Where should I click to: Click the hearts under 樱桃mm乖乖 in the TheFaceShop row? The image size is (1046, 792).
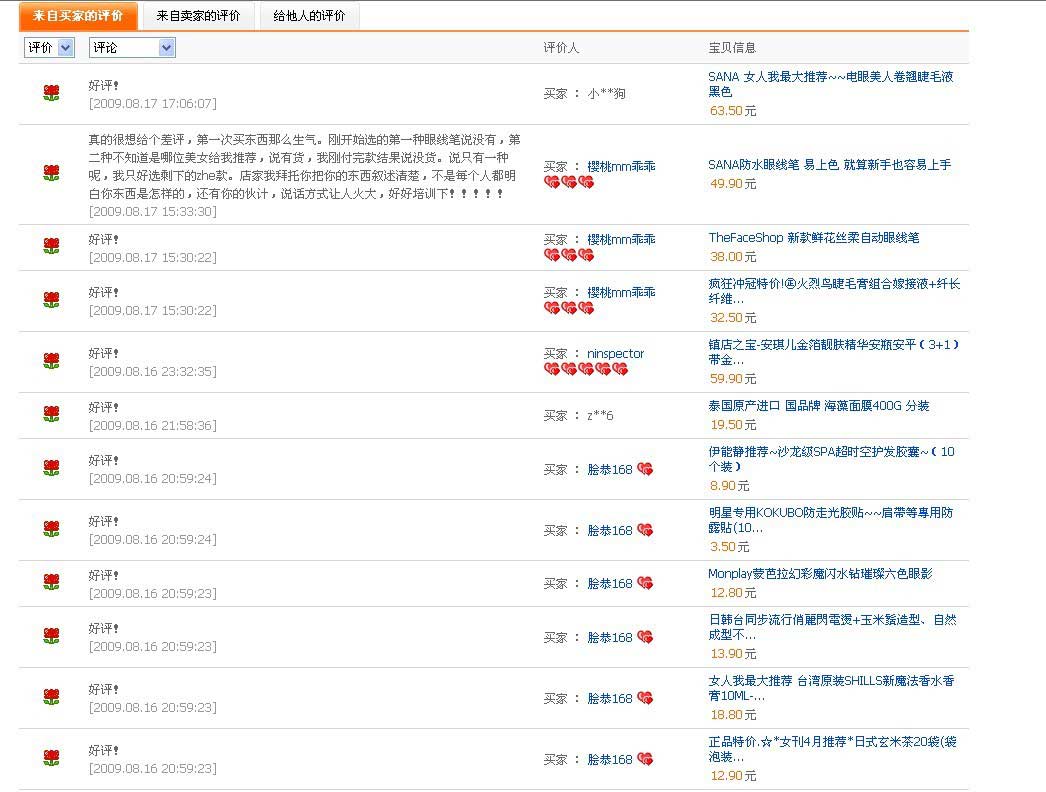(x=569, y=255)
